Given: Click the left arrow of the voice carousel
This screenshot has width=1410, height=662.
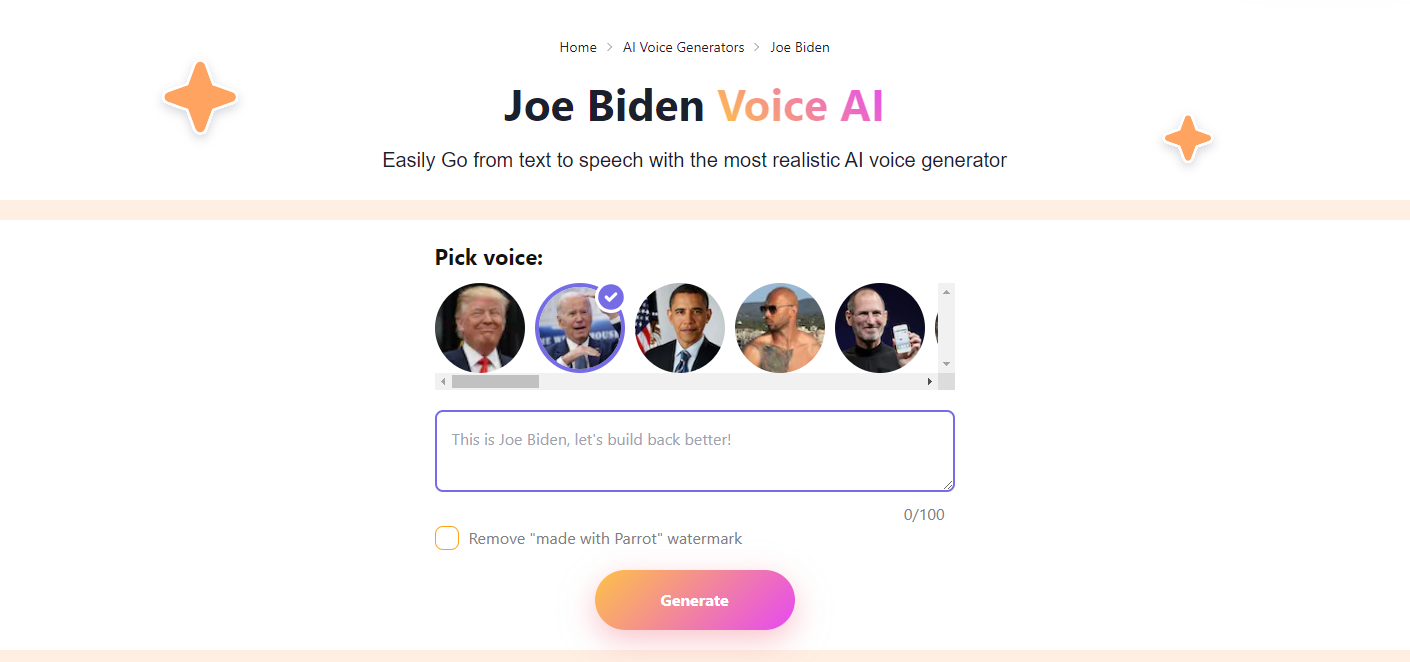Looking at the screenshot, I should (x=441, y=381).
